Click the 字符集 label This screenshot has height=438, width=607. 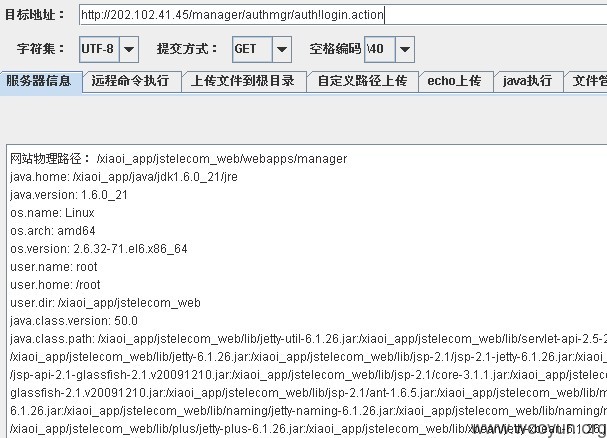pos(40,49)
